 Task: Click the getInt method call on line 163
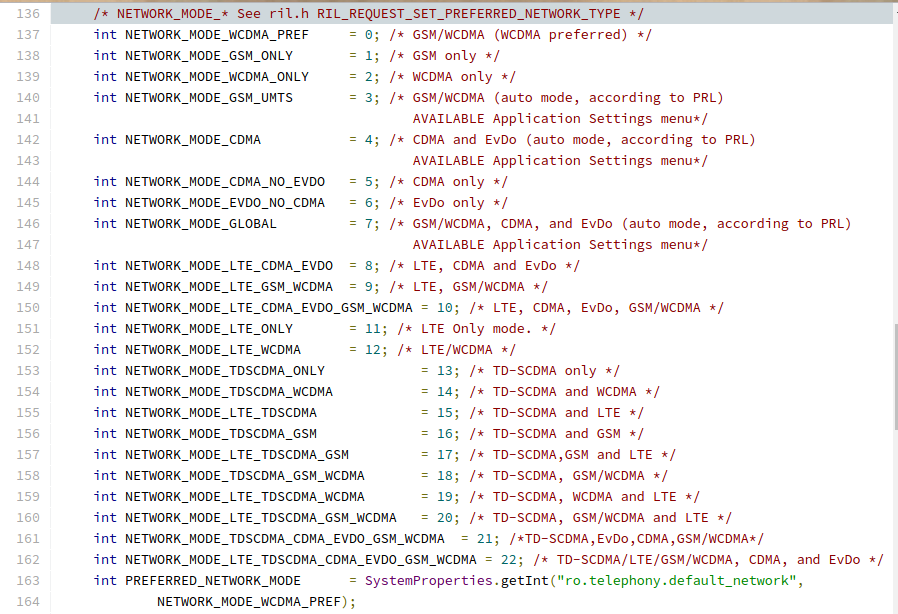pyautogui.click(x=525, y=581)
